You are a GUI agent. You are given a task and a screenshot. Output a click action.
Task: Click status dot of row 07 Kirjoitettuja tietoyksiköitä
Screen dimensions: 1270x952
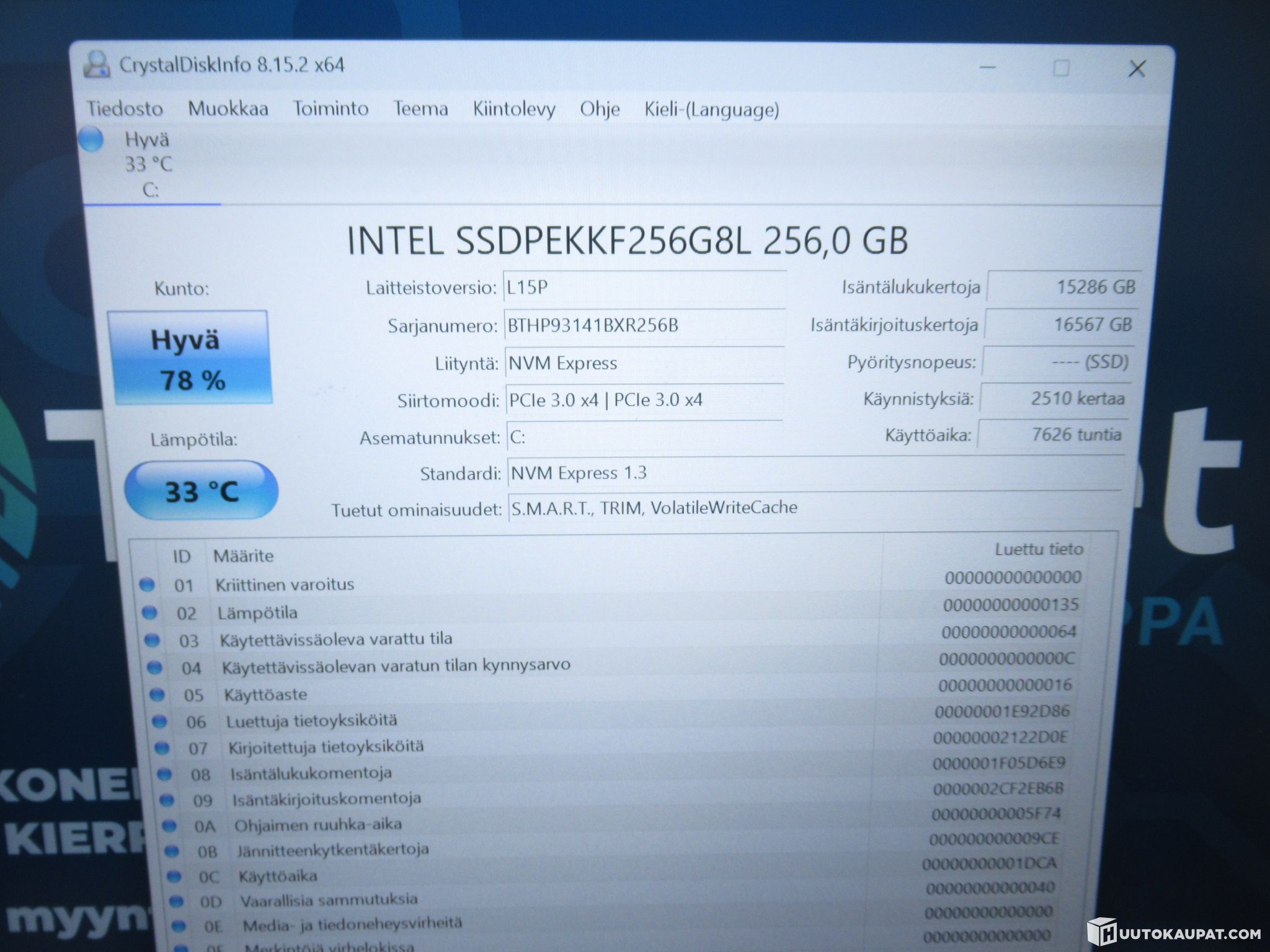(x=162, y=747)
